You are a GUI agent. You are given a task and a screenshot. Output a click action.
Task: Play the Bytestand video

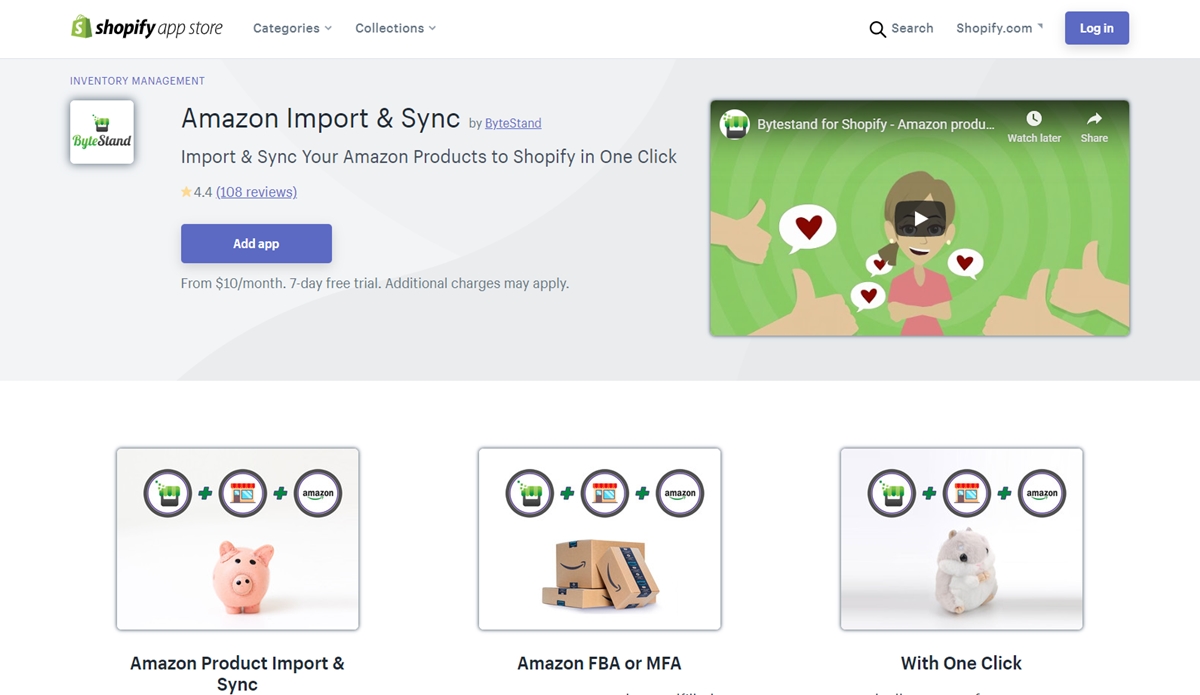tap(920, 219)
